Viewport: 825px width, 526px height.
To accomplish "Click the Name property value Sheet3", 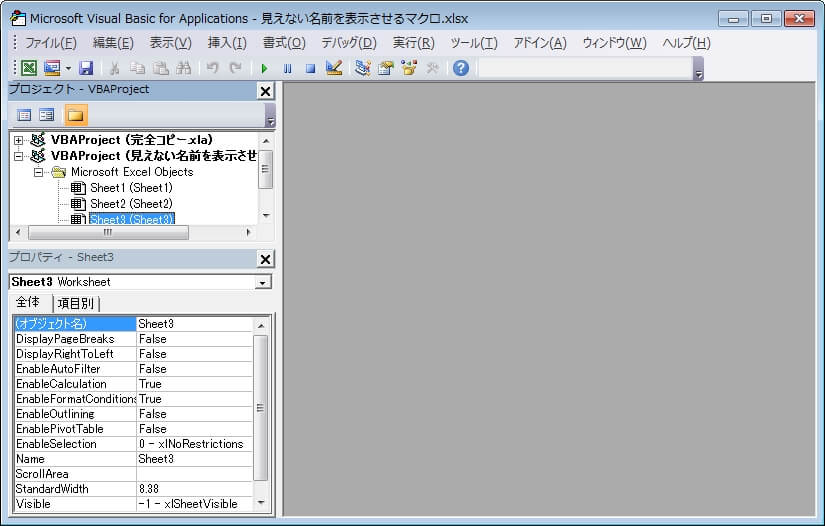I will coord(194,459).
